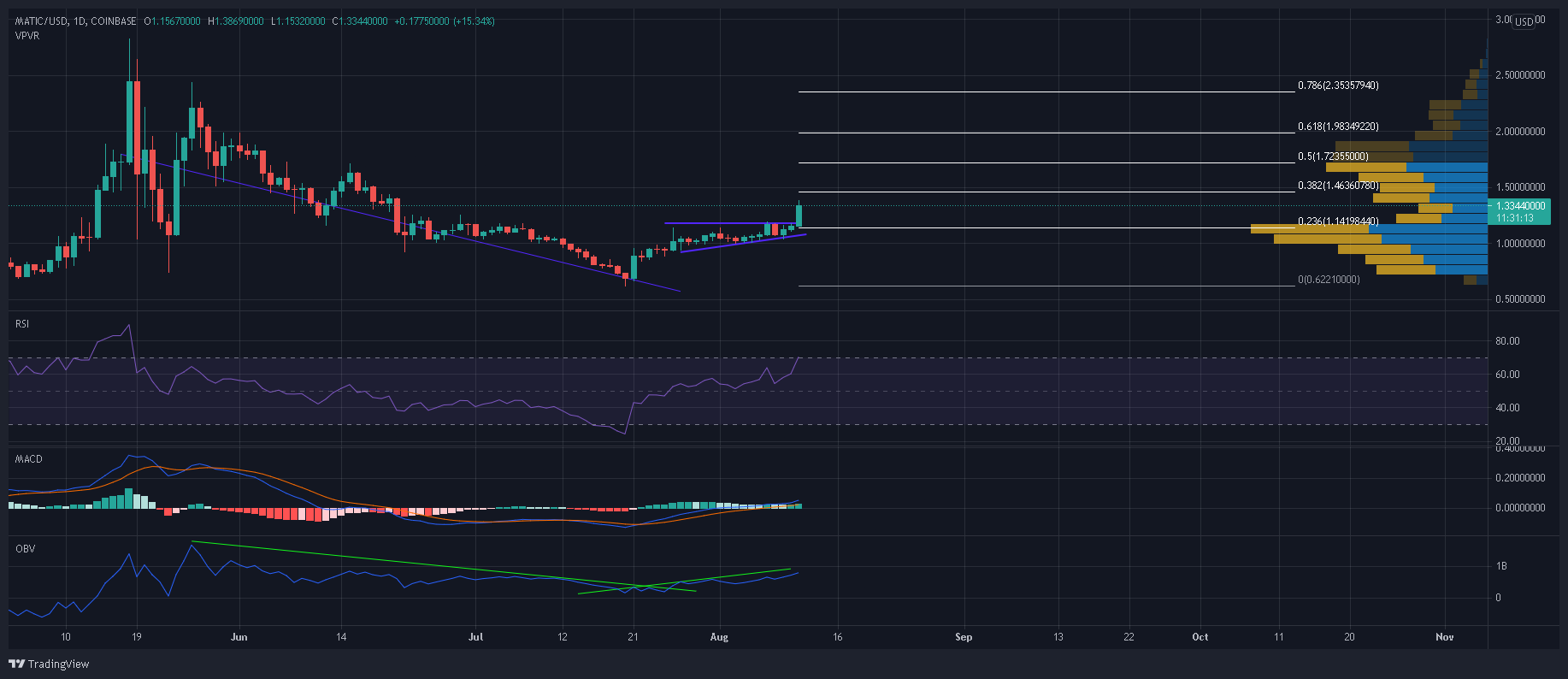Viewport: 1568px width, 679px height.
Task: Click the MACD 0.20000000 axis label
Action: pos(1520,478)
